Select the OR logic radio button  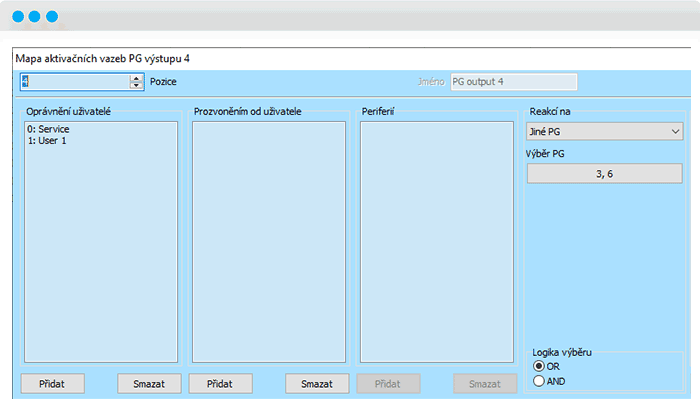(540, 366)
